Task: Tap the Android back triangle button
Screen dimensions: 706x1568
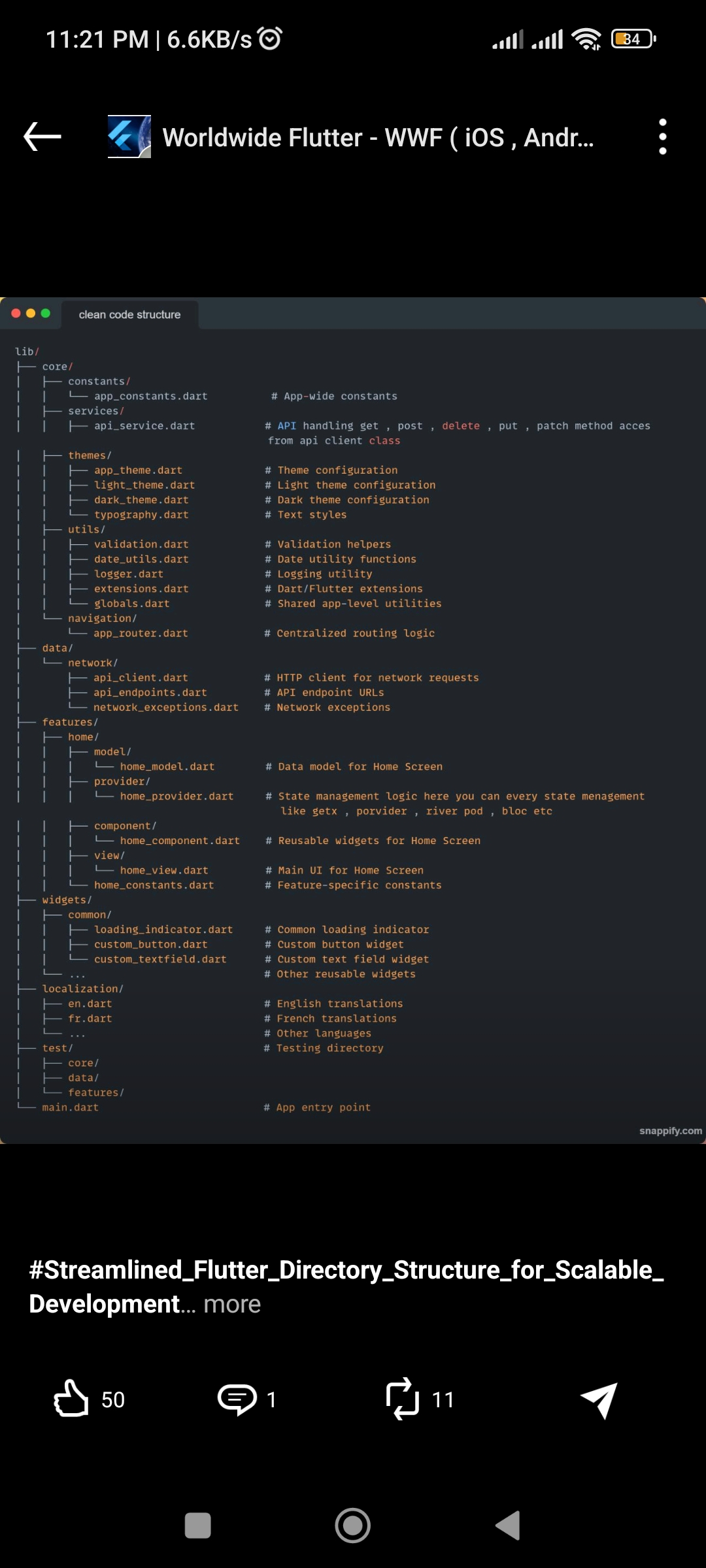Action: [x=508, y=1526]
